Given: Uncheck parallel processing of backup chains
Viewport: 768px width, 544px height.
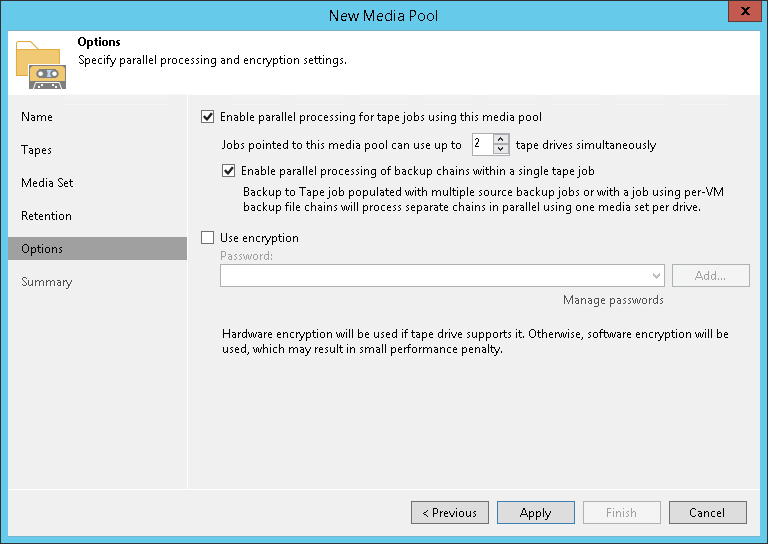Looking at the screenshot, I should click(229, 171).
